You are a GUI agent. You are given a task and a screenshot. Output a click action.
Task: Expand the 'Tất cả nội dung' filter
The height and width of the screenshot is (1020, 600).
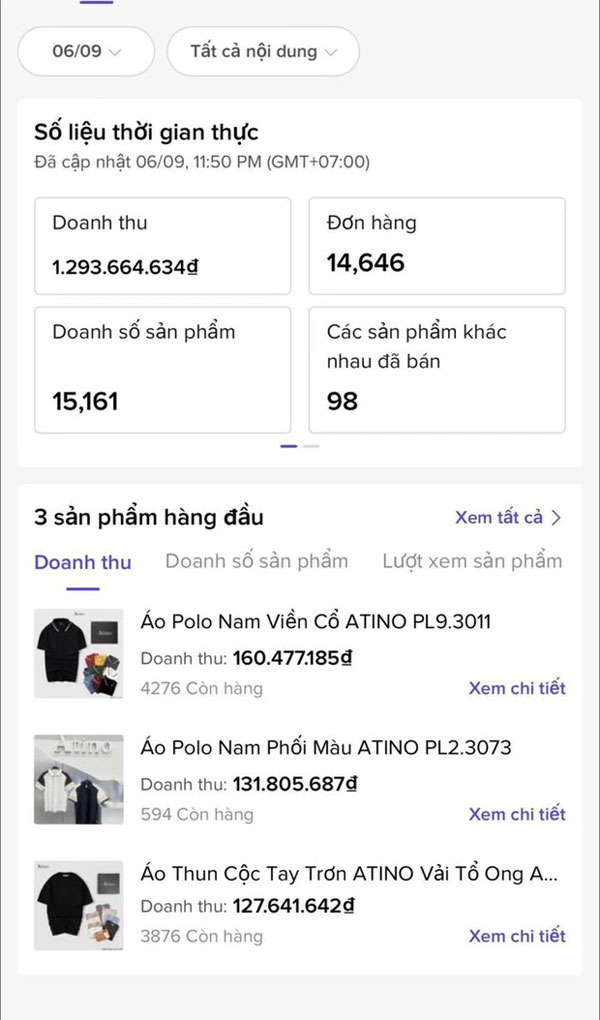pos(263,52)
